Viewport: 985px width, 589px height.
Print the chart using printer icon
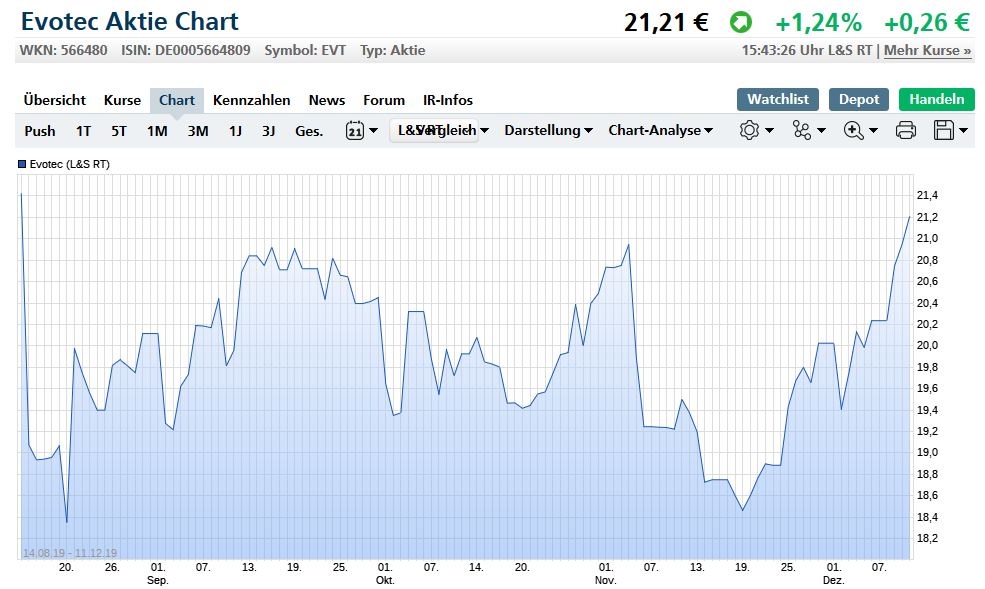click(905, 131)
